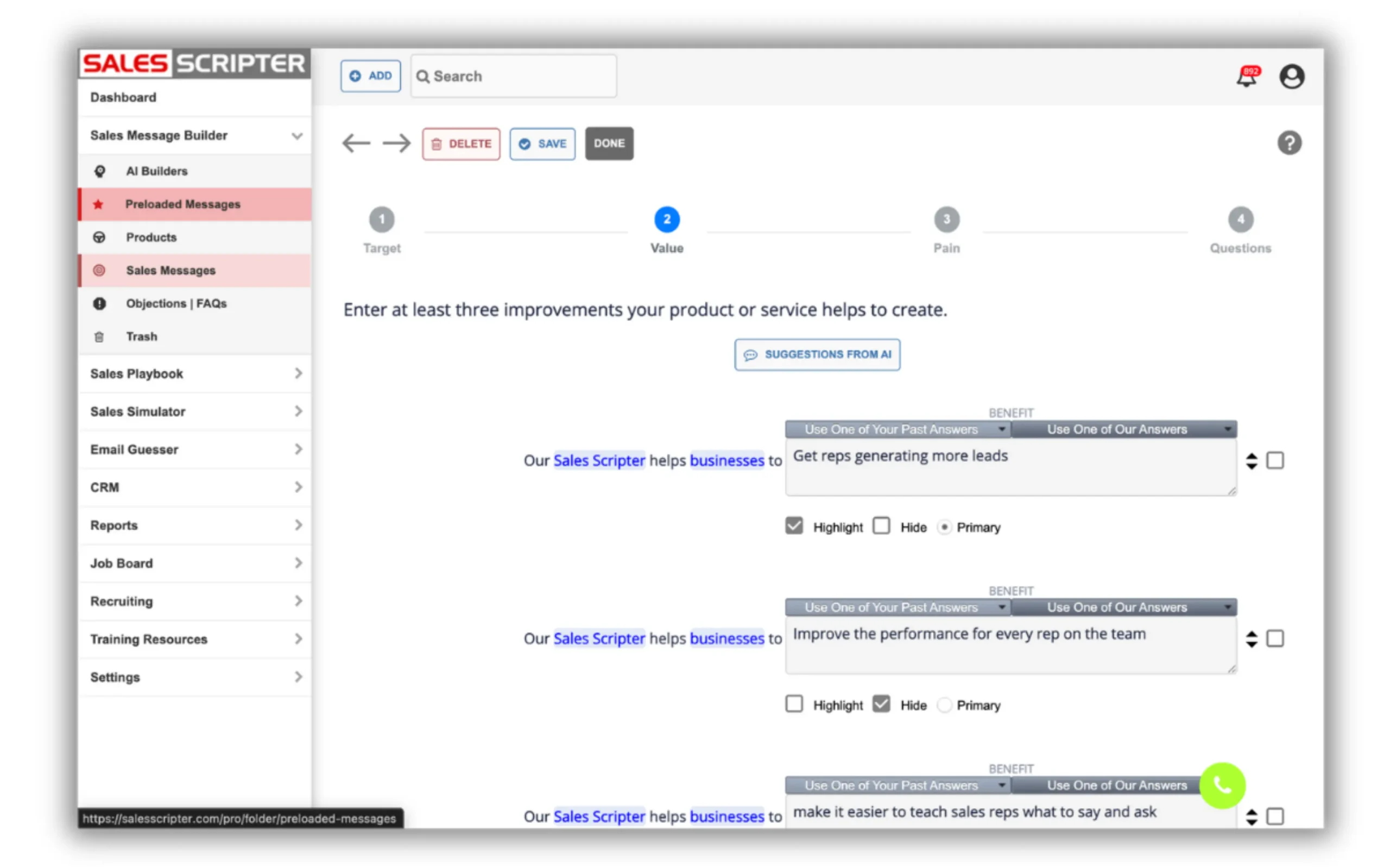This screenshot has height=868, width=1390.
Task: Click the green phone call icon
Action: 1222,785
